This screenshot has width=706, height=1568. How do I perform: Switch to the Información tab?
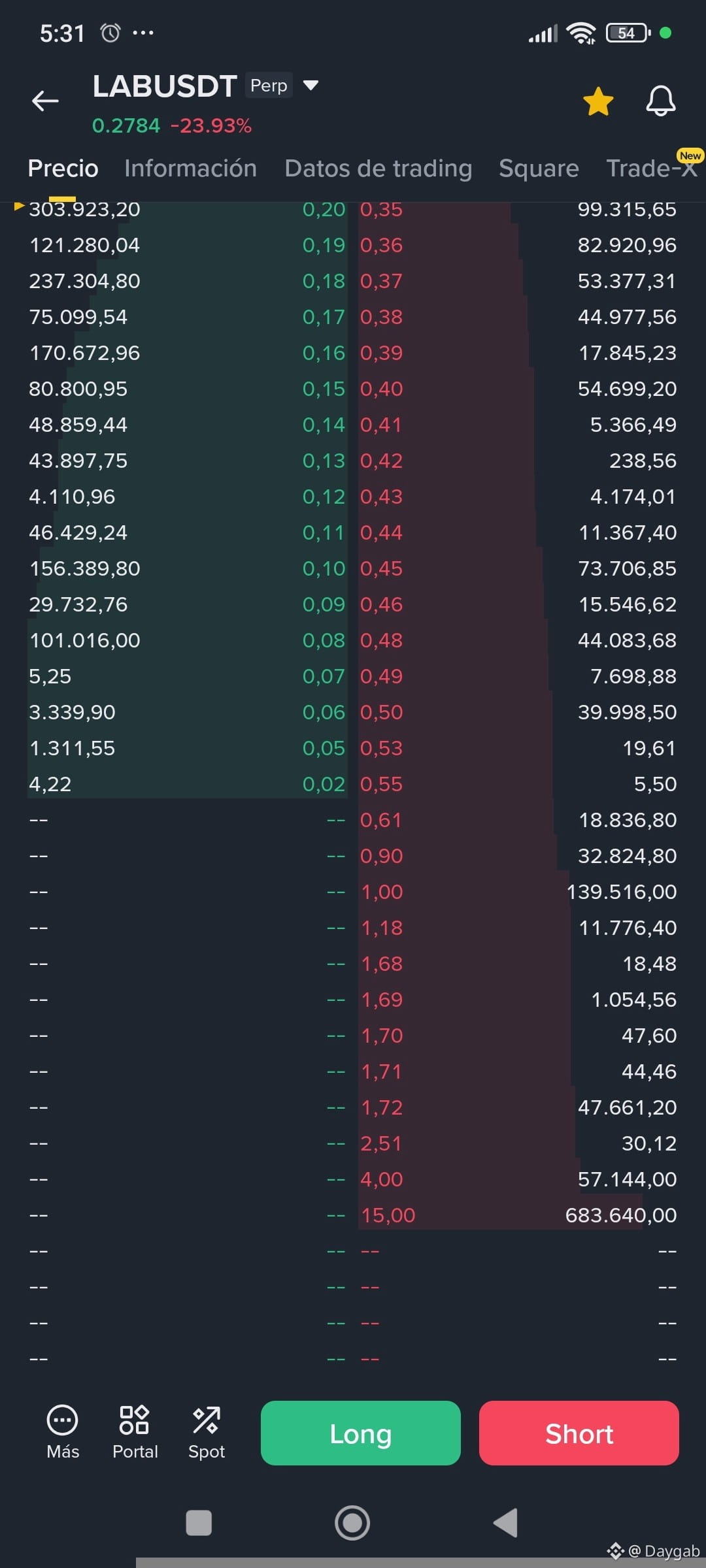click(x=191, y=169)
